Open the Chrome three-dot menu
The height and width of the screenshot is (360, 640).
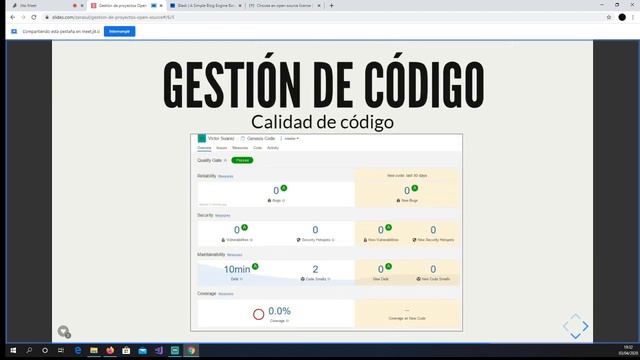coord(633,17)
